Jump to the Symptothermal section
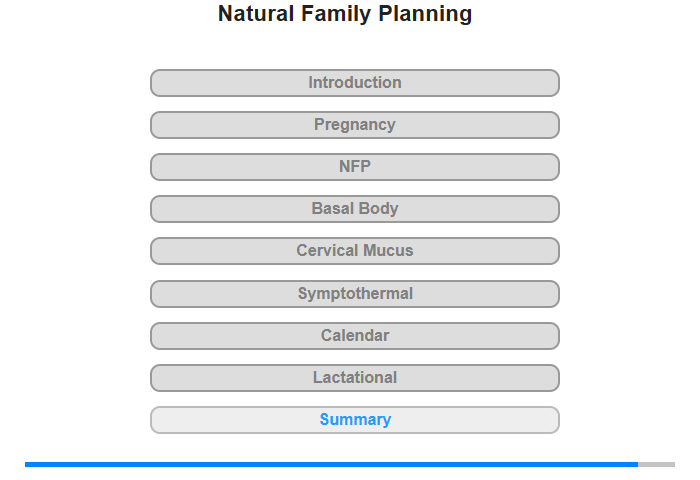This screenshot has height=480, width=700. click(x=355, y=294)
